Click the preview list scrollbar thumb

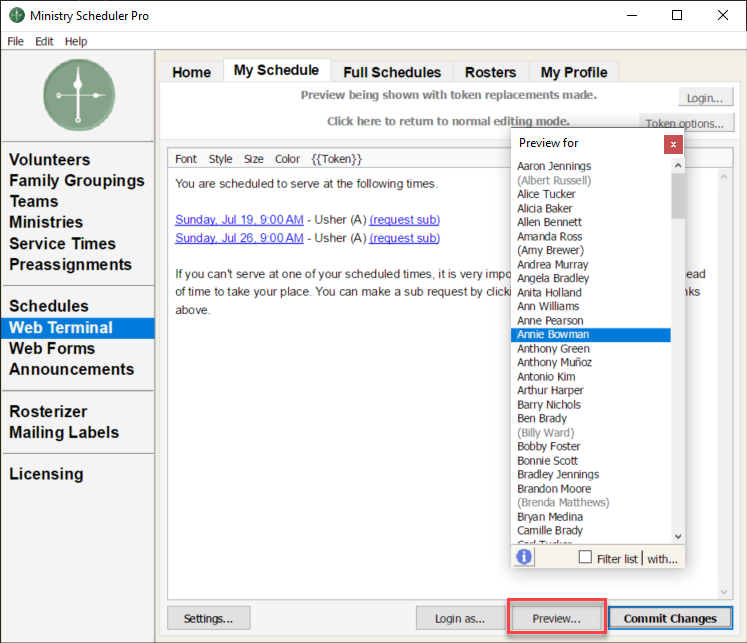click(678, 196)
